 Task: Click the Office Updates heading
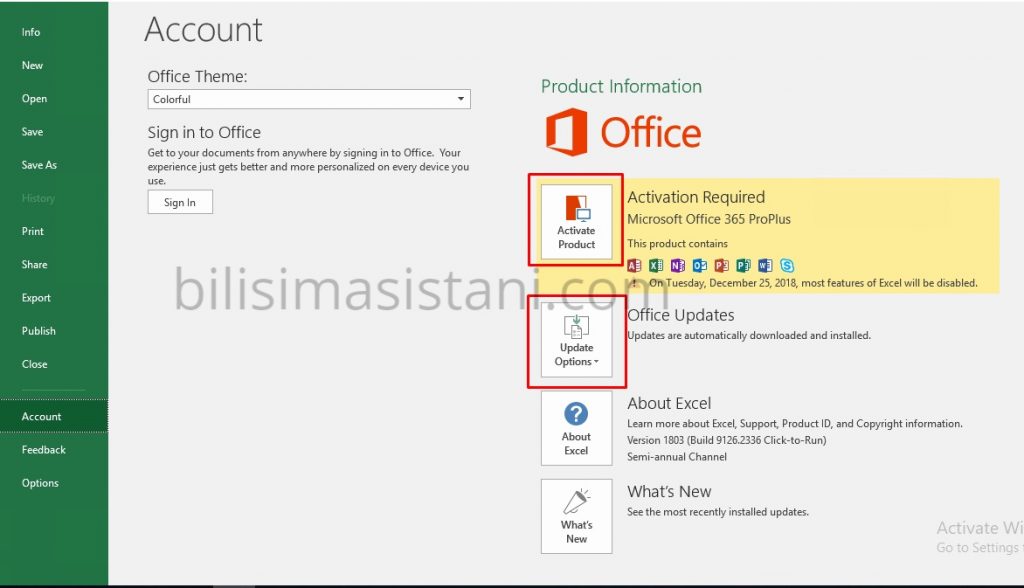coord(680,315)
